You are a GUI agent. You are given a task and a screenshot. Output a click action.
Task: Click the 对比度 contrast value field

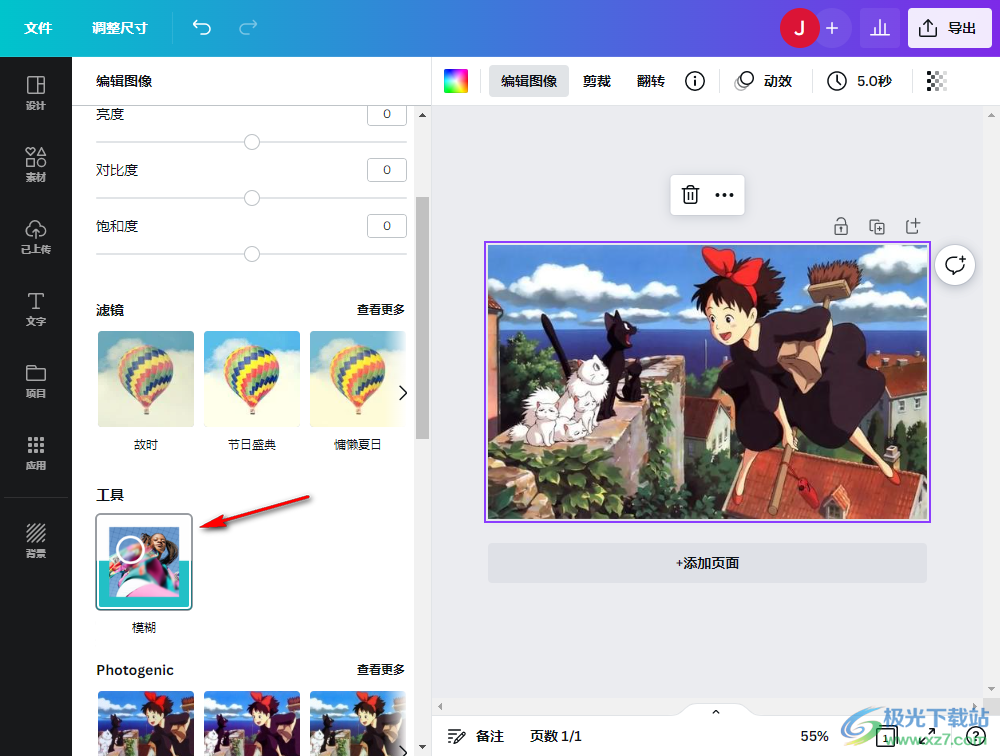[386, 170]
